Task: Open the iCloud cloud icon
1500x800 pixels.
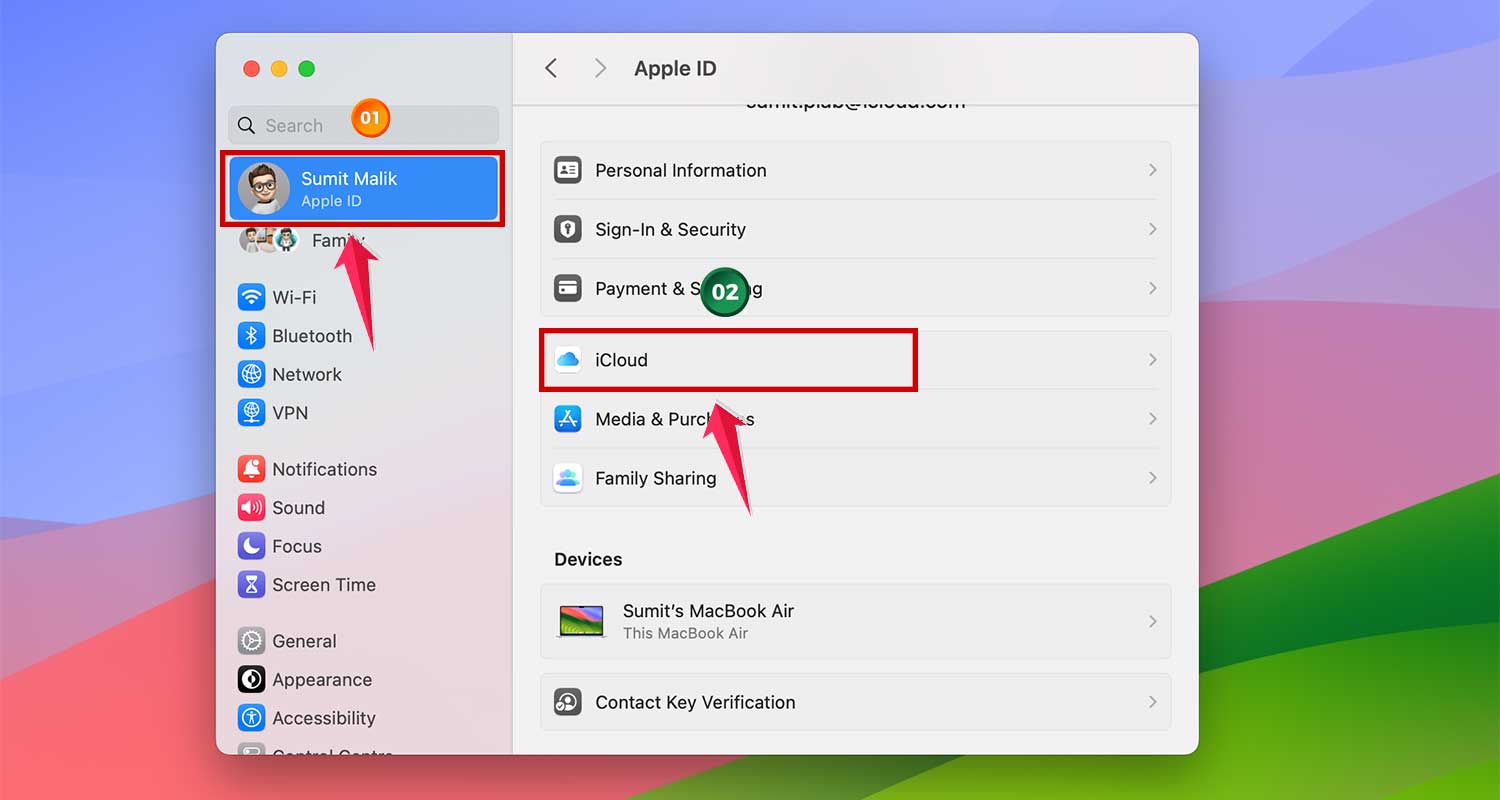Action: pyautogui.click(x=568, y=360)
